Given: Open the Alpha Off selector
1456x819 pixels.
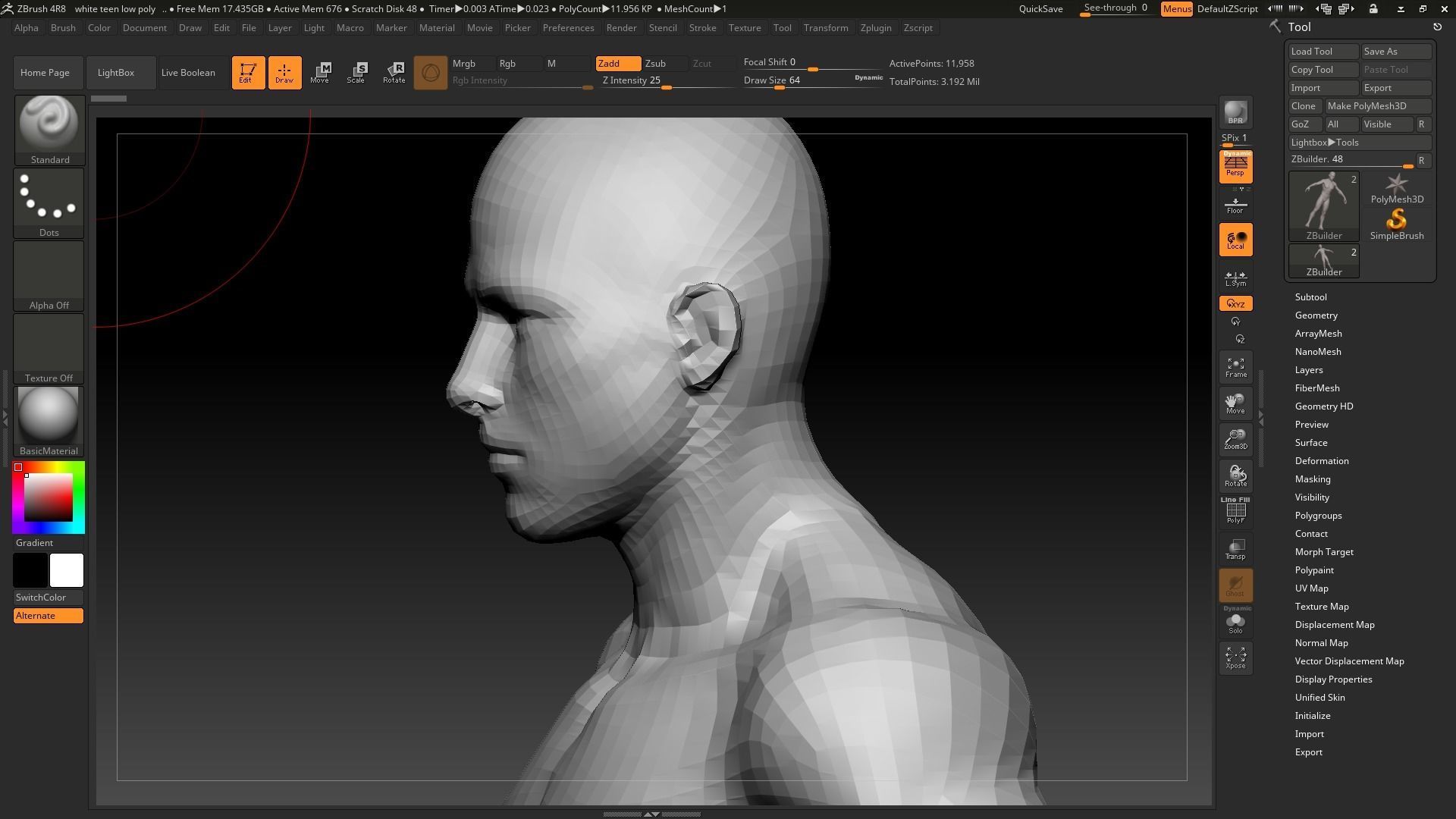Looking at the screenshot, I should [x=49, y=276].
